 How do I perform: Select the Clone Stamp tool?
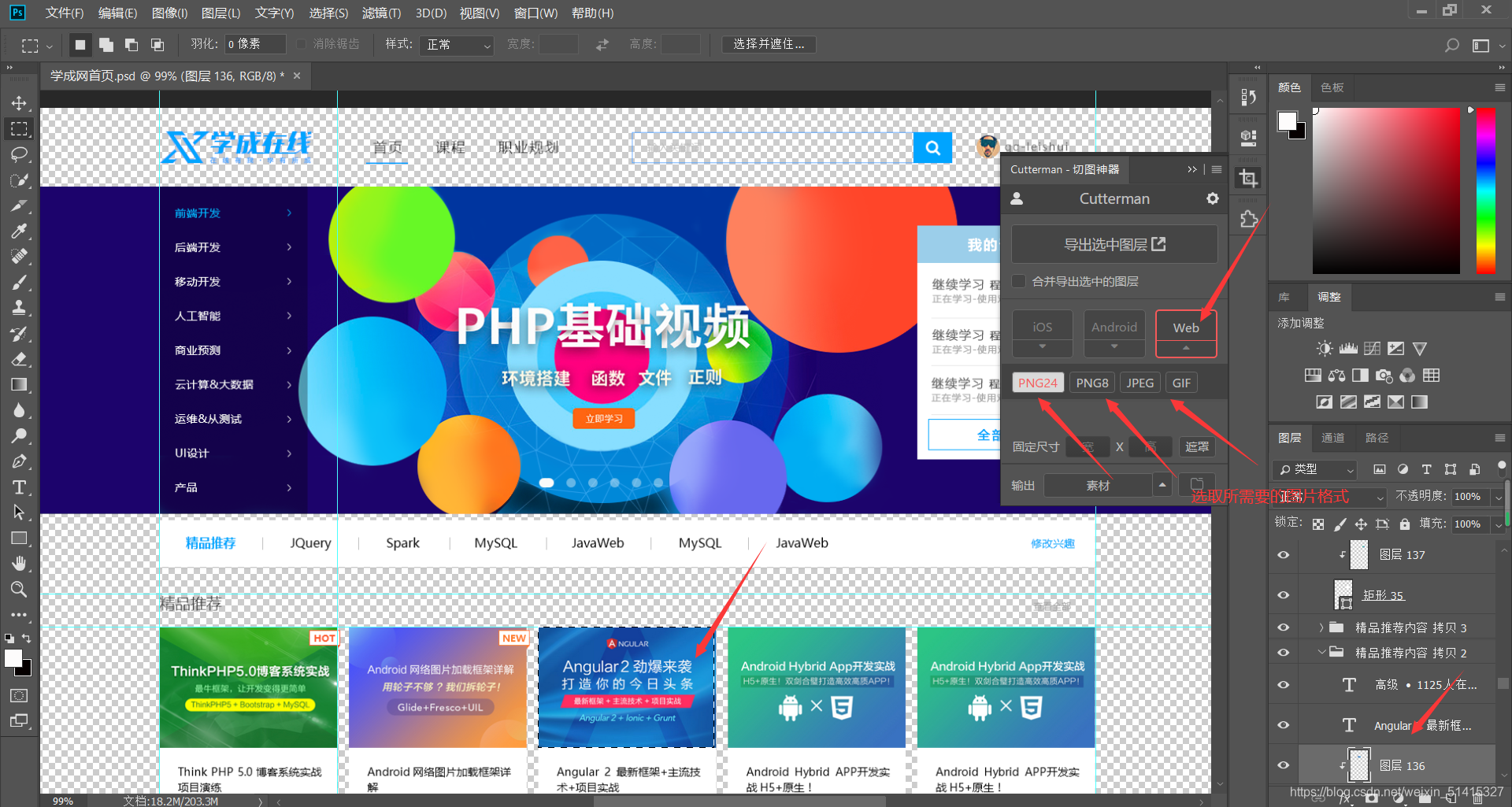pyautogui.click(x=19, y=308)
